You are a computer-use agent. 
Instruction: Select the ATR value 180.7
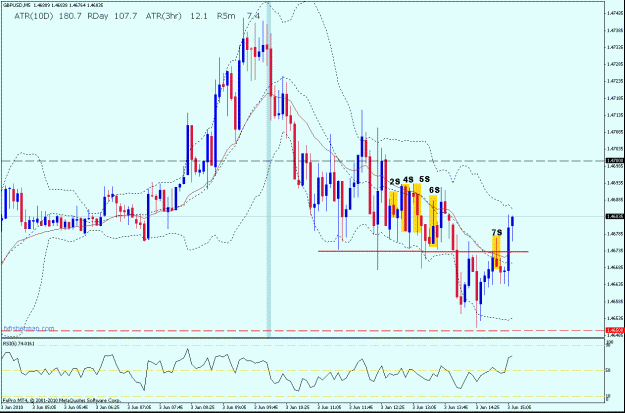(x=70, y=16)
